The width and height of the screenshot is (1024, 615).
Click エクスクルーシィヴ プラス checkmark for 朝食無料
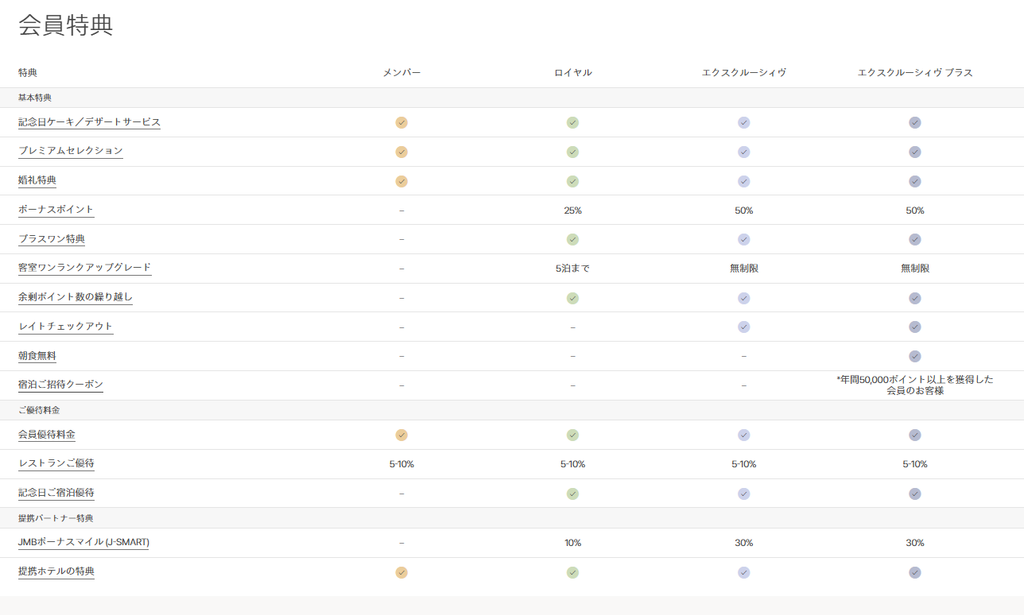click(915, 356)
